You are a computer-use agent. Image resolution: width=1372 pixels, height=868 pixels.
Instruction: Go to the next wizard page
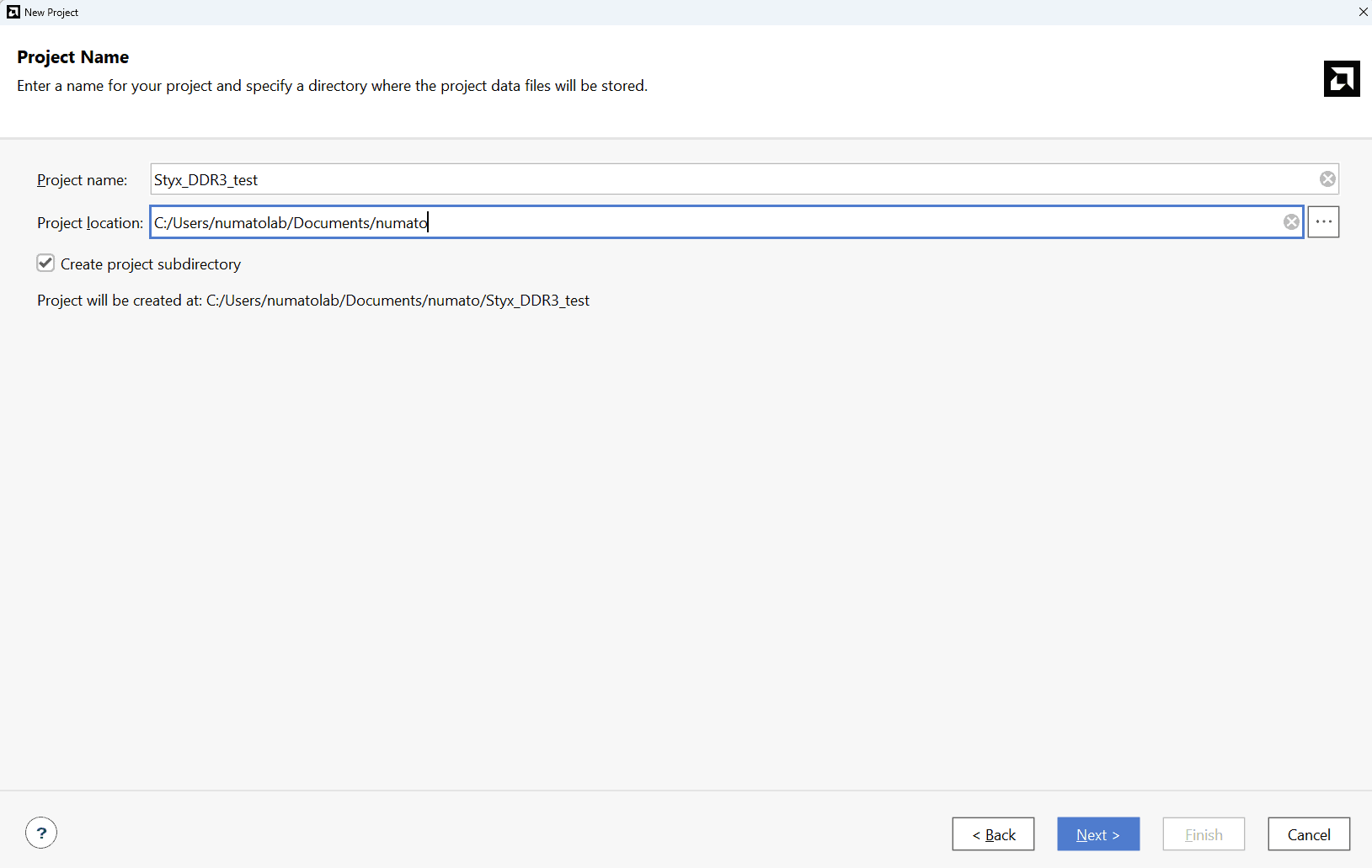(x=1097, y=834)
